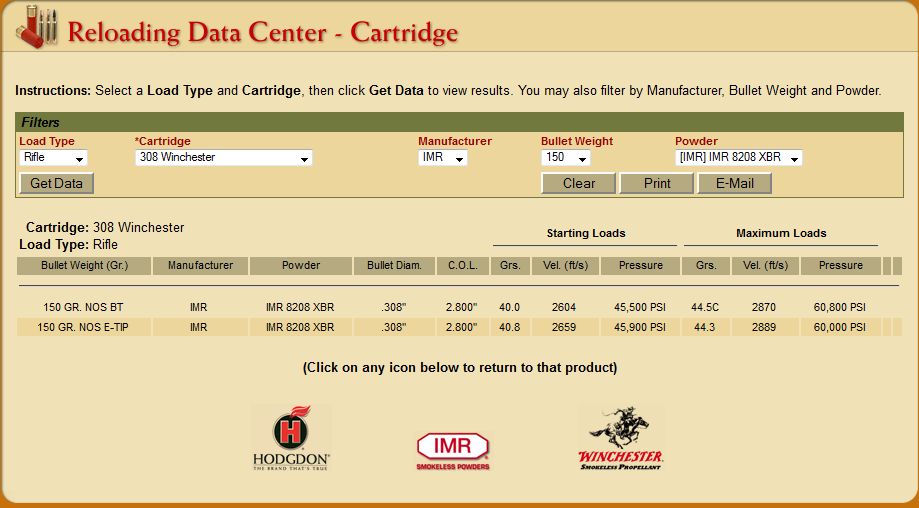Click the Clear filters button
The image size is (919, 508).
coord(578,183)
